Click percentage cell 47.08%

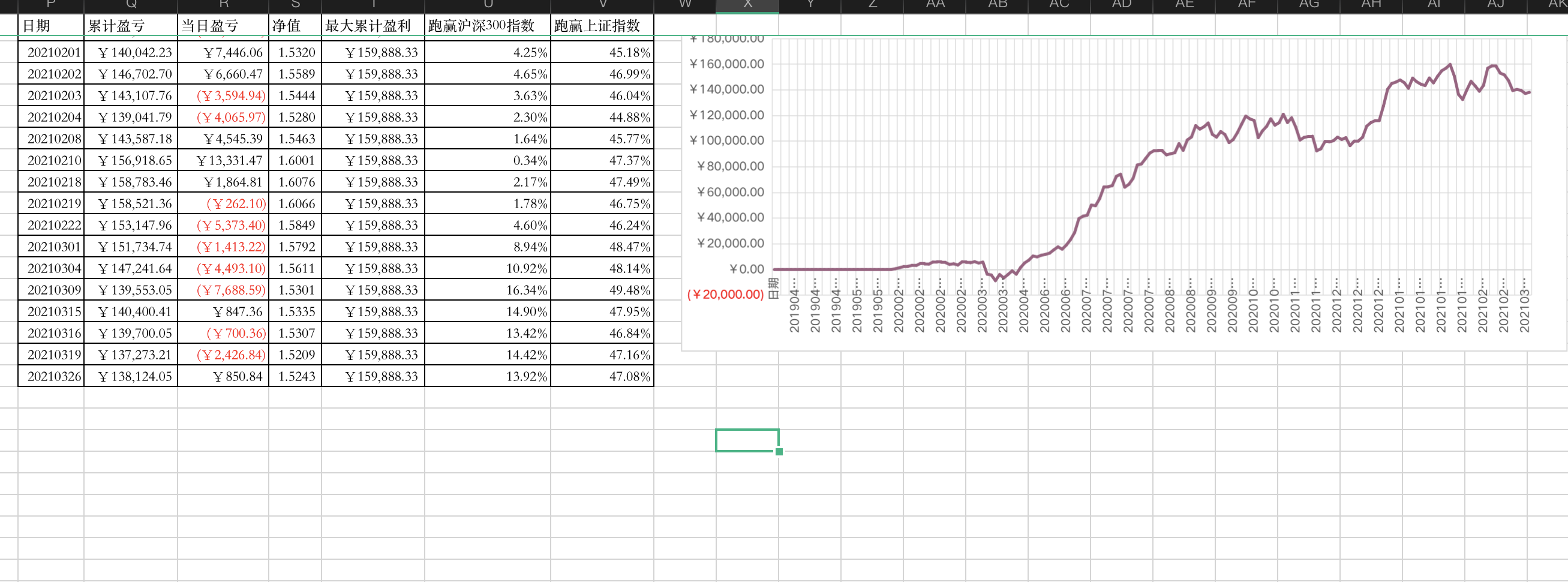click(602, 377)
